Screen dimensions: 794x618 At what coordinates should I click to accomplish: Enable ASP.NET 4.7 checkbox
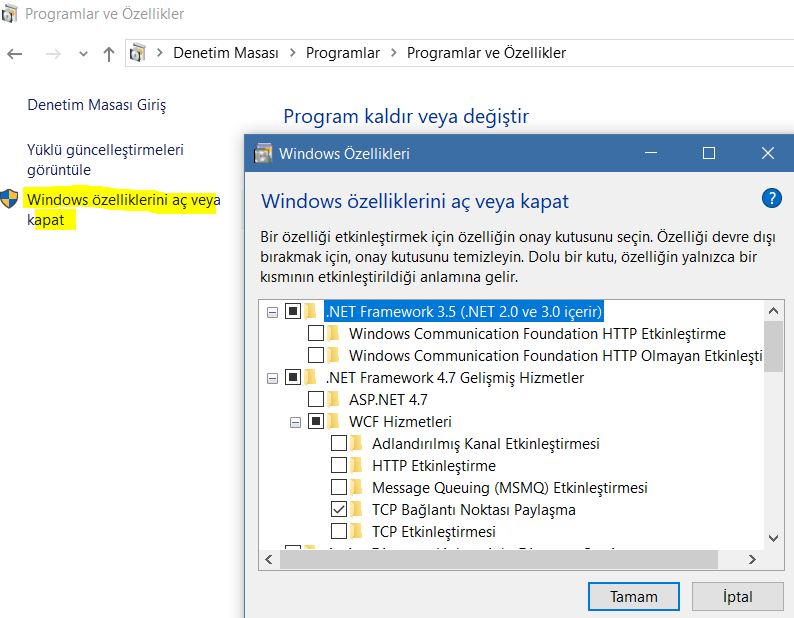pos(316,399)
